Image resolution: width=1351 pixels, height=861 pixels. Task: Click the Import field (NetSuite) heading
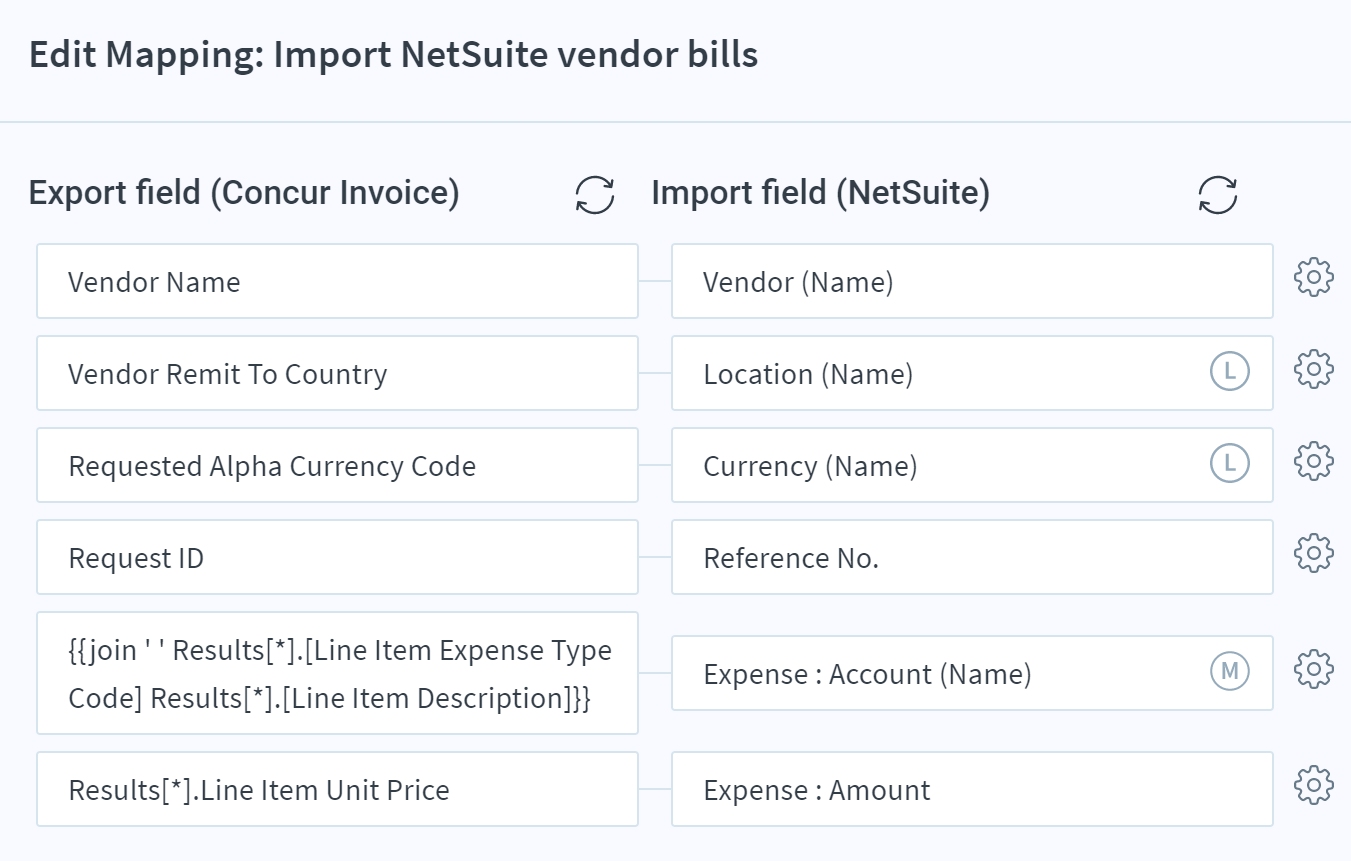click(x=820, y=192)
